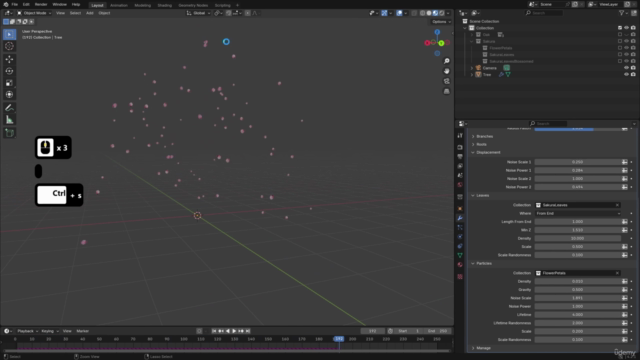Click the Blender logo icon
640x360 pixels.
click(x=6, y=4)
